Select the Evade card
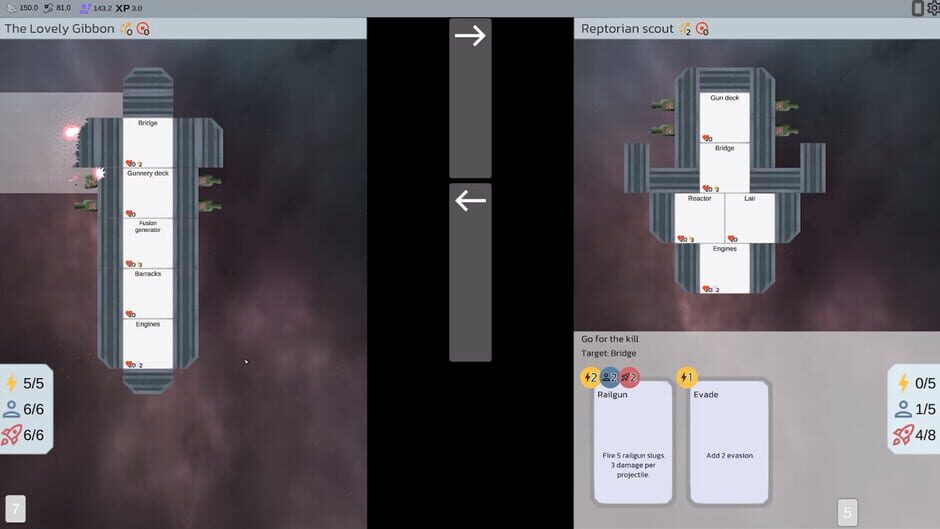This screenshot has width=940, height=529. point(729,442)
